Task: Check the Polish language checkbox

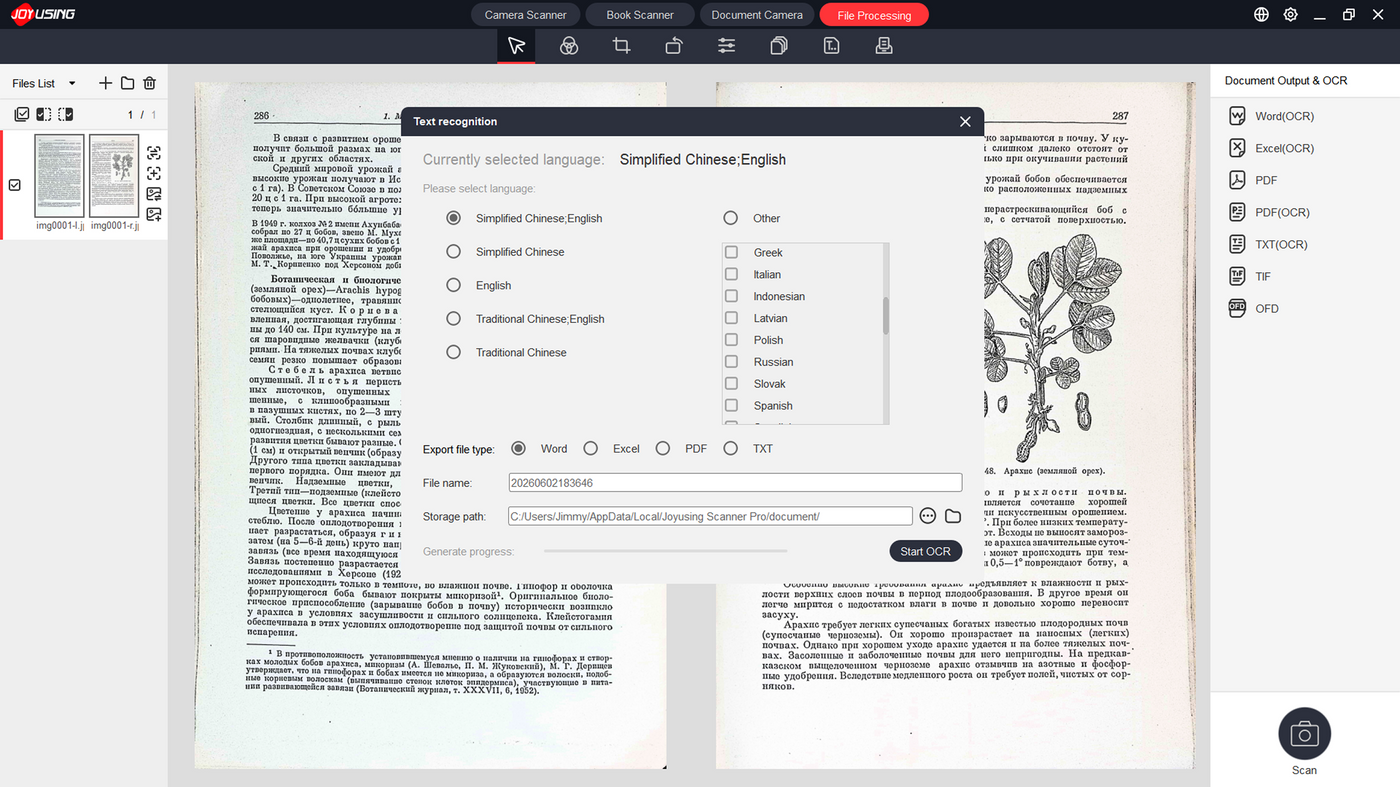Action: pos(731,340)
